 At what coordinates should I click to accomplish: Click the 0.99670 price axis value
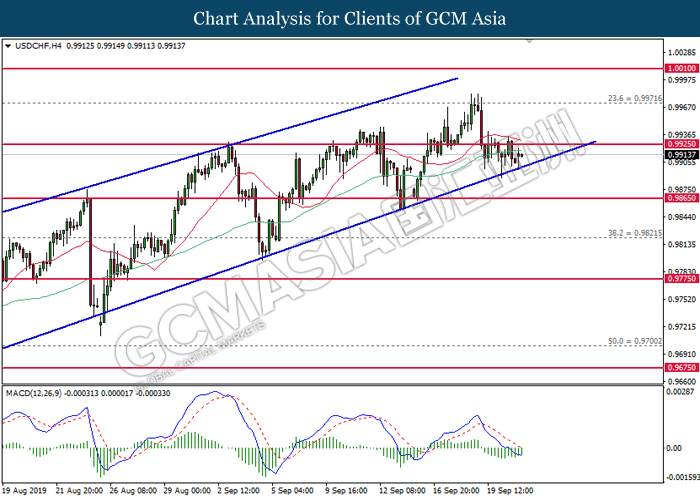(x=682, y=107)
